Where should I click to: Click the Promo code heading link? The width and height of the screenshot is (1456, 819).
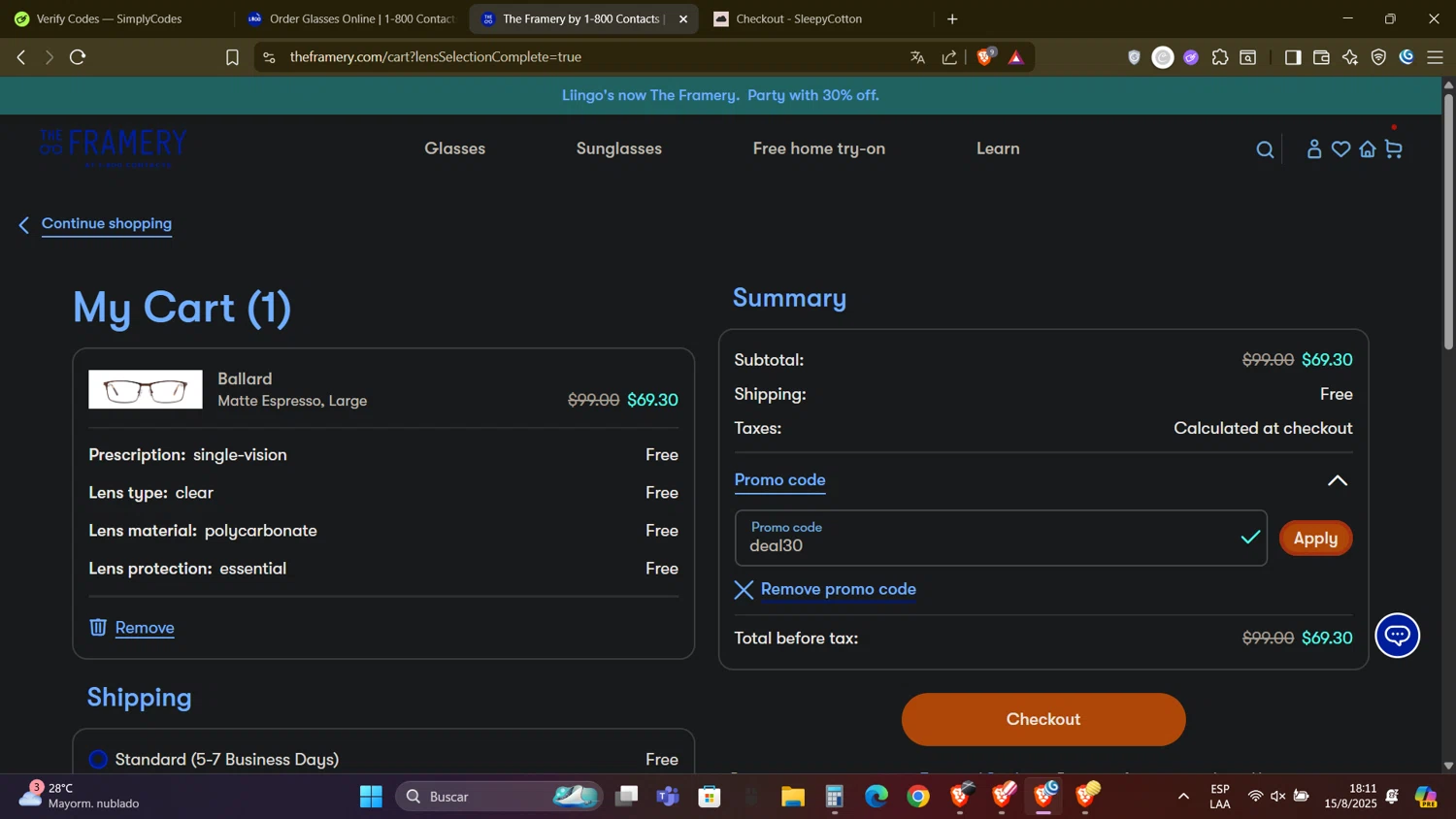(x=779, y=479)
